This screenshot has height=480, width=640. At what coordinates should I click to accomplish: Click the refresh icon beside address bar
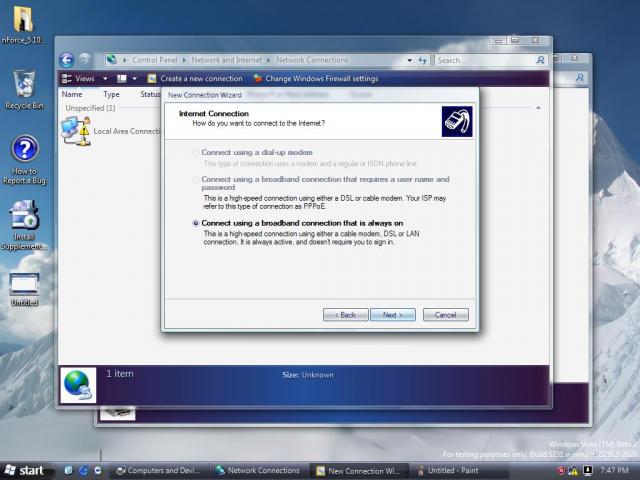point(422,60)
